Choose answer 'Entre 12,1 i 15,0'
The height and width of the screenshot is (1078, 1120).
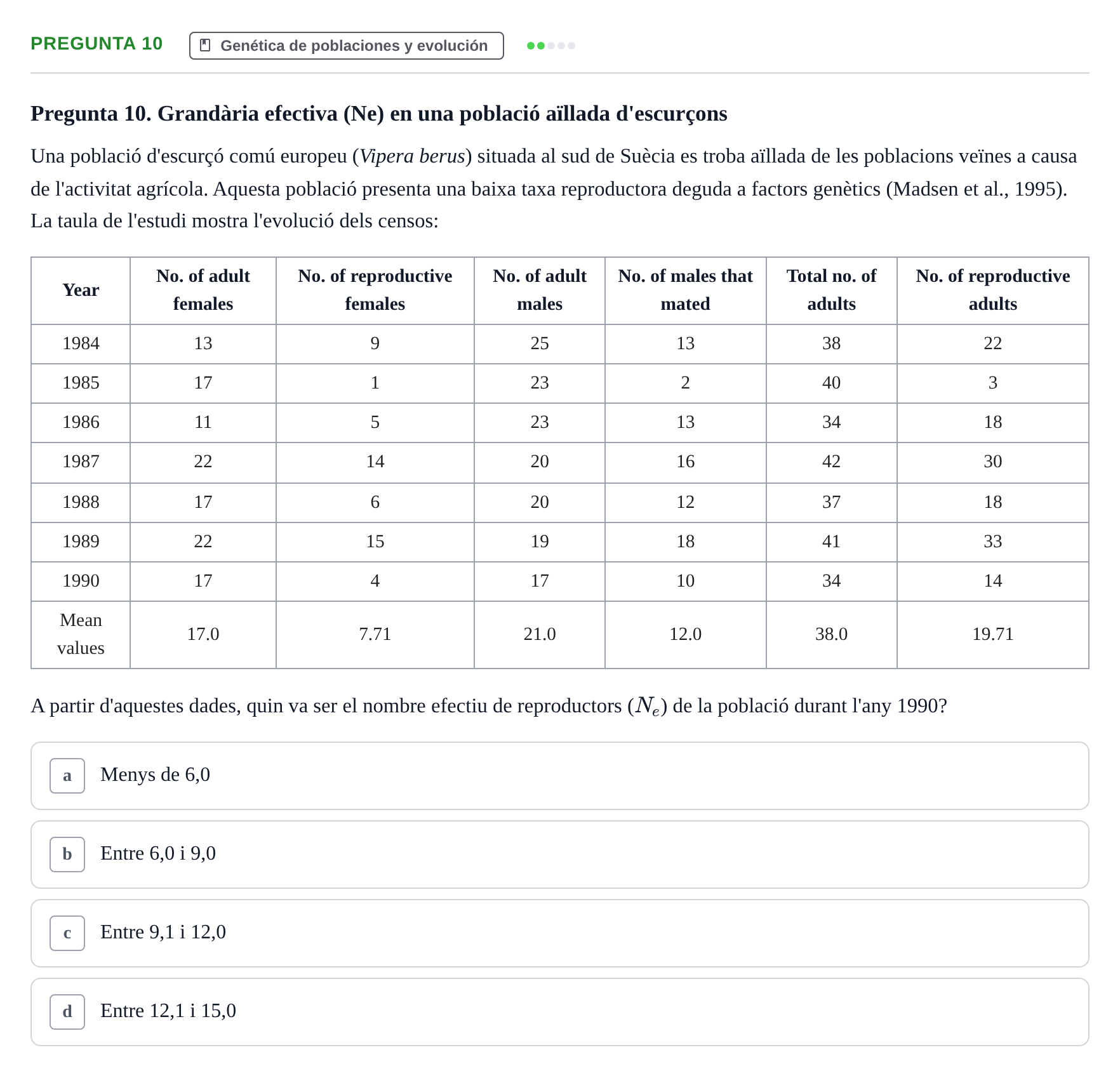coord(560,1012)
